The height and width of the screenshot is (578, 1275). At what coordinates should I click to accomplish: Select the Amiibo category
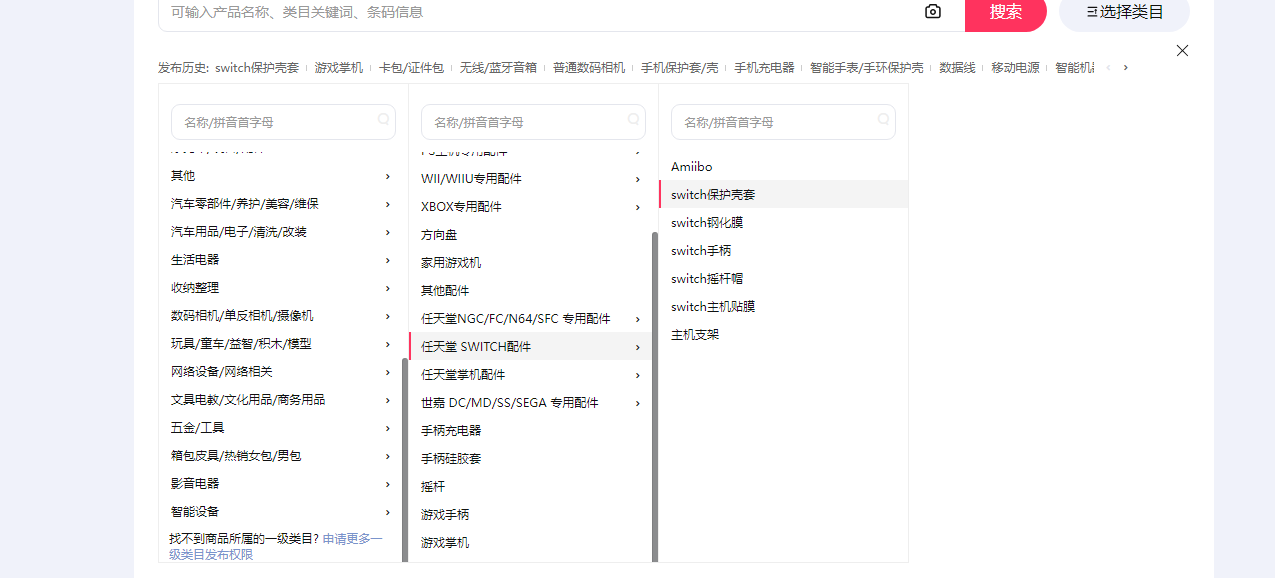pyautogui.click(x=692, y=167)
